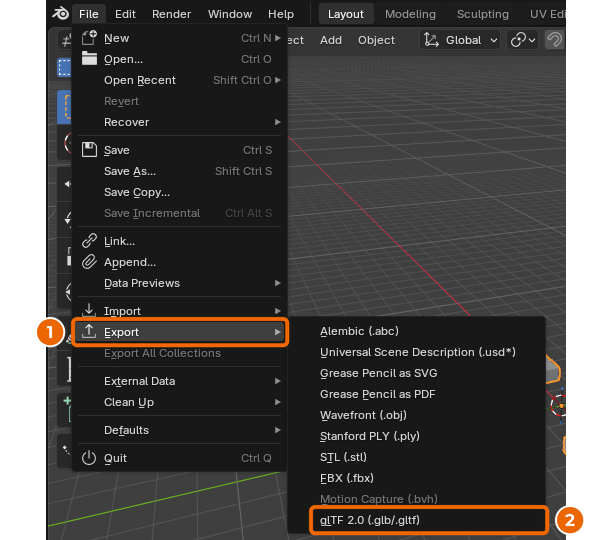Select Append... menu entry
The width and height of the screenshot is (612, 540).
(180, 262)
